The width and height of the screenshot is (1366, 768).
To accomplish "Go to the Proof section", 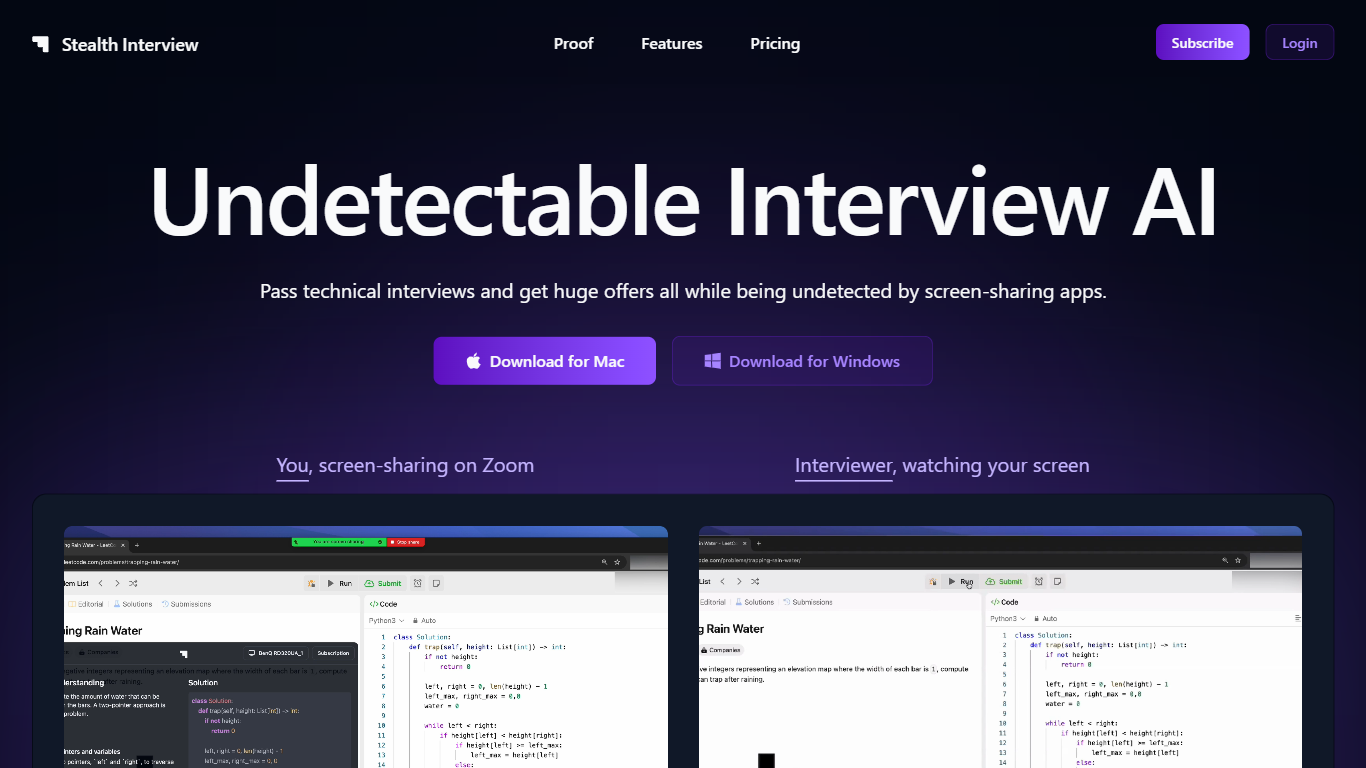I will pos(573,44).
